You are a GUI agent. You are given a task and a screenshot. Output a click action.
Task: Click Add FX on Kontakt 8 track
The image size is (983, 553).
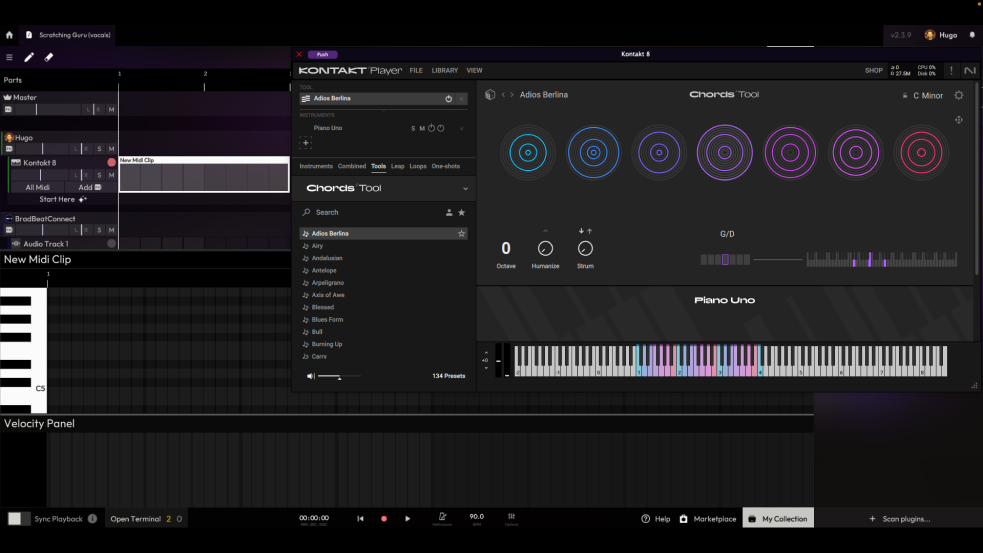coord(90,187)
